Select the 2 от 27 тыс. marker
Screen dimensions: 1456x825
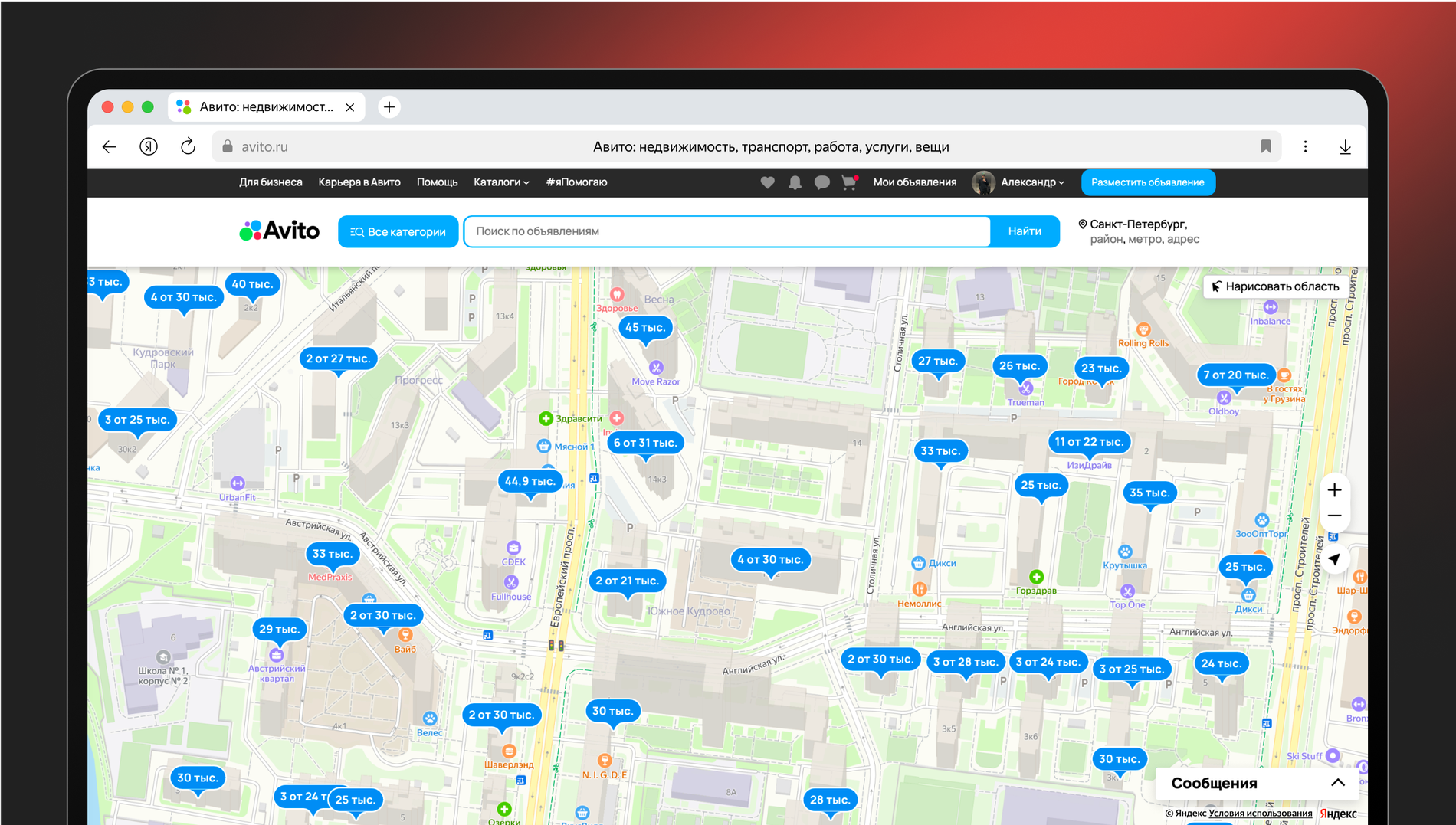pyautogui.click(x=338, y=358)
